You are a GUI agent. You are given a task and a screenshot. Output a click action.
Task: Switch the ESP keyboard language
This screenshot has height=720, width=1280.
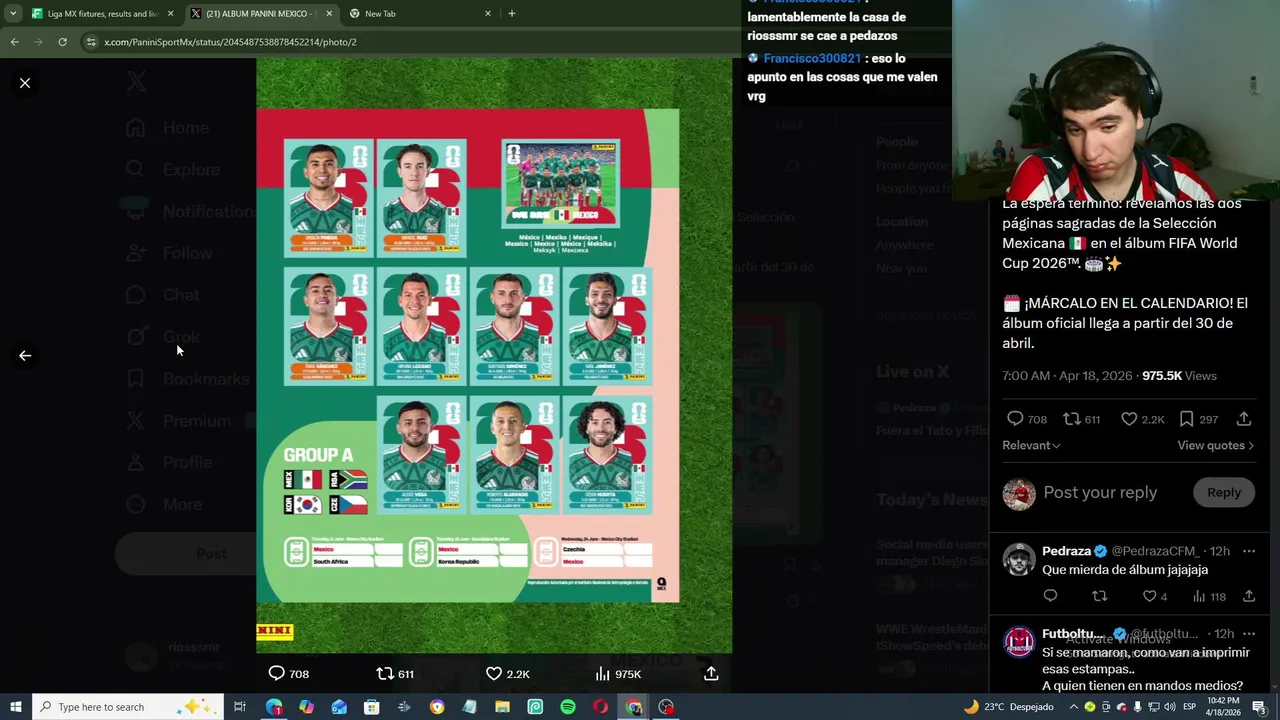pos(1189,707)
